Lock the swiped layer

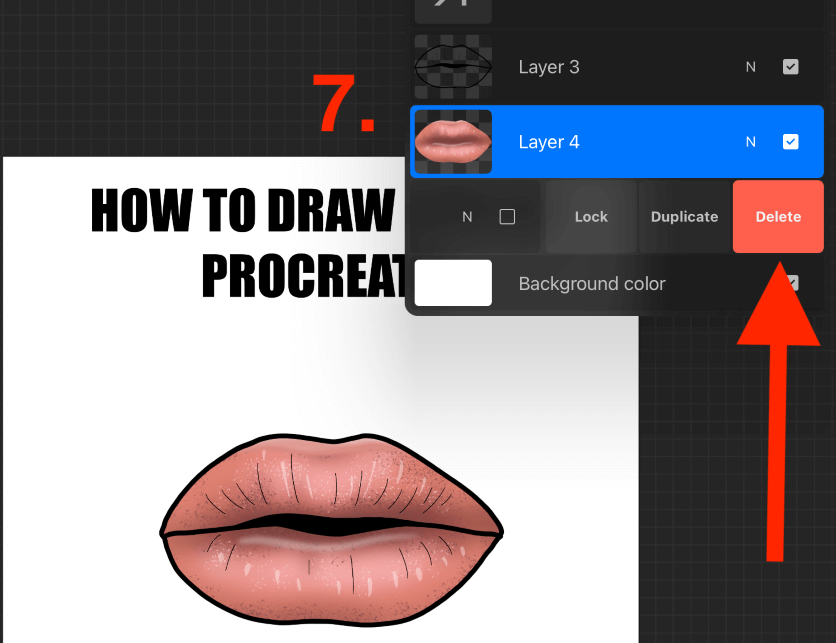tap(591, 216)
